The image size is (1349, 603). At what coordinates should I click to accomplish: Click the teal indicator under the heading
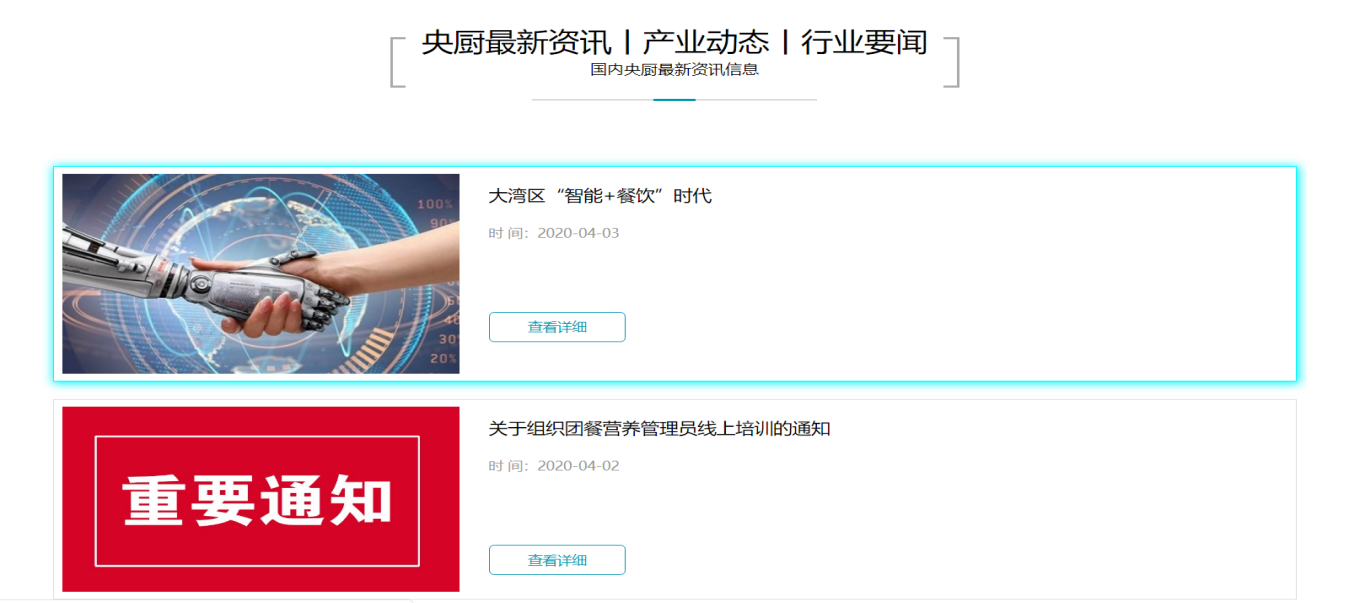(x=674, y=100)
